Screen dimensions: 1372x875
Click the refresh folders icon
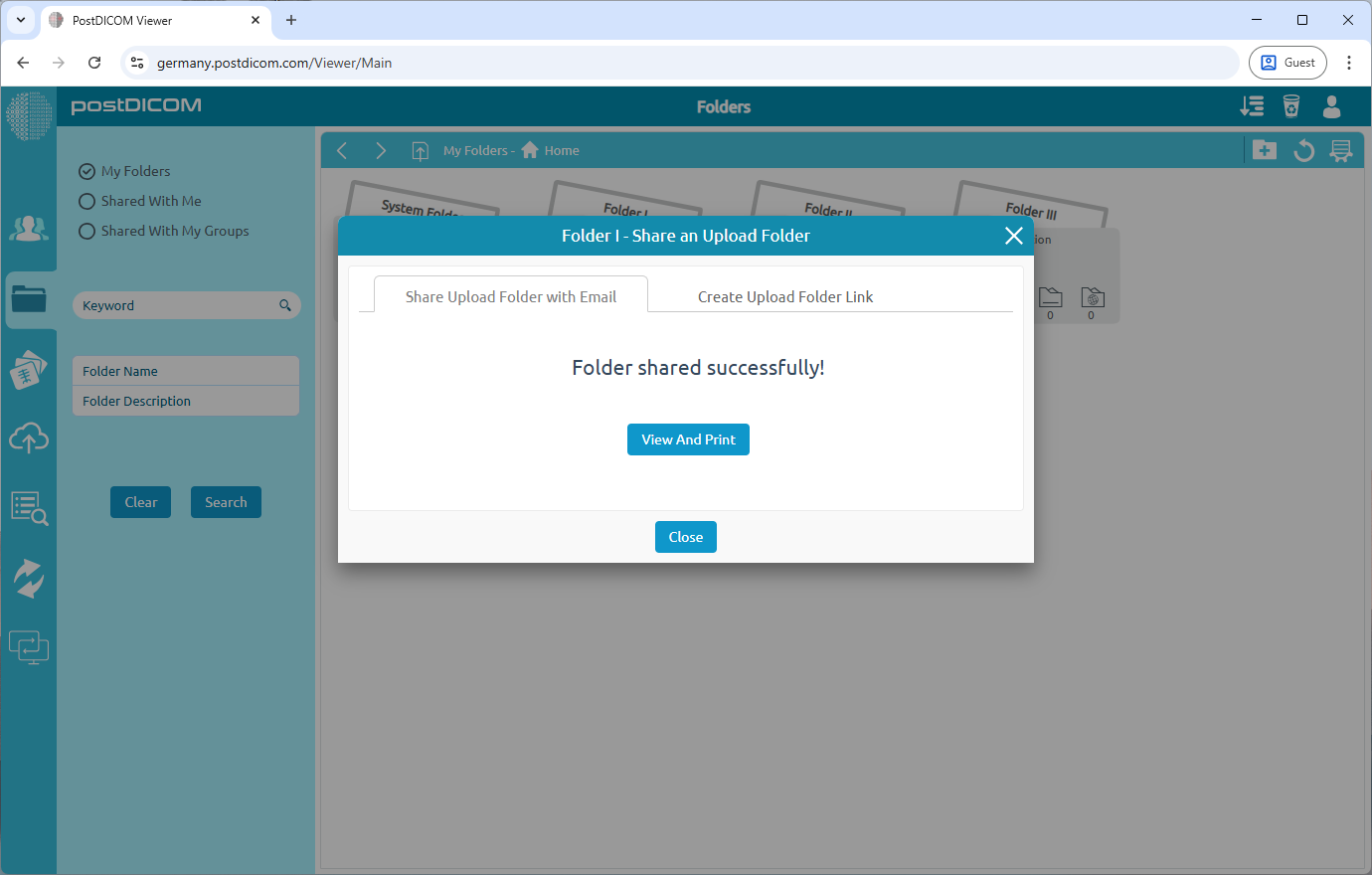(1303, 150)
